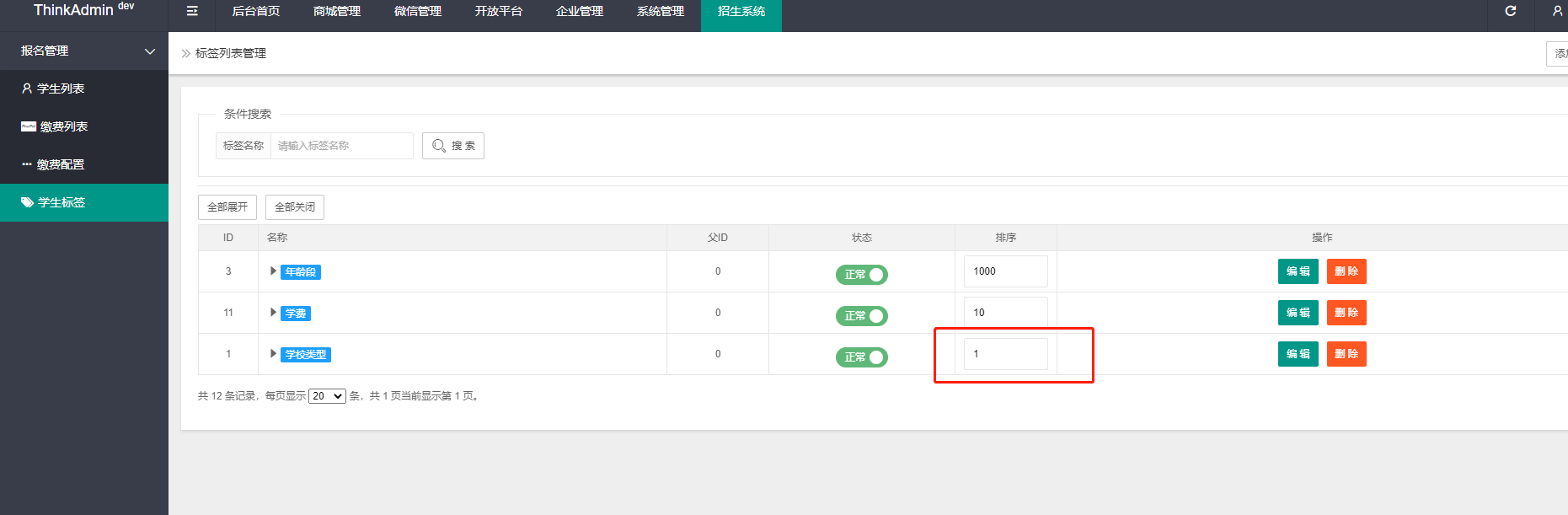This screenshot has width=1568, height=515.
Task: Click the 标签列表管理 page title
Action: 231,53
